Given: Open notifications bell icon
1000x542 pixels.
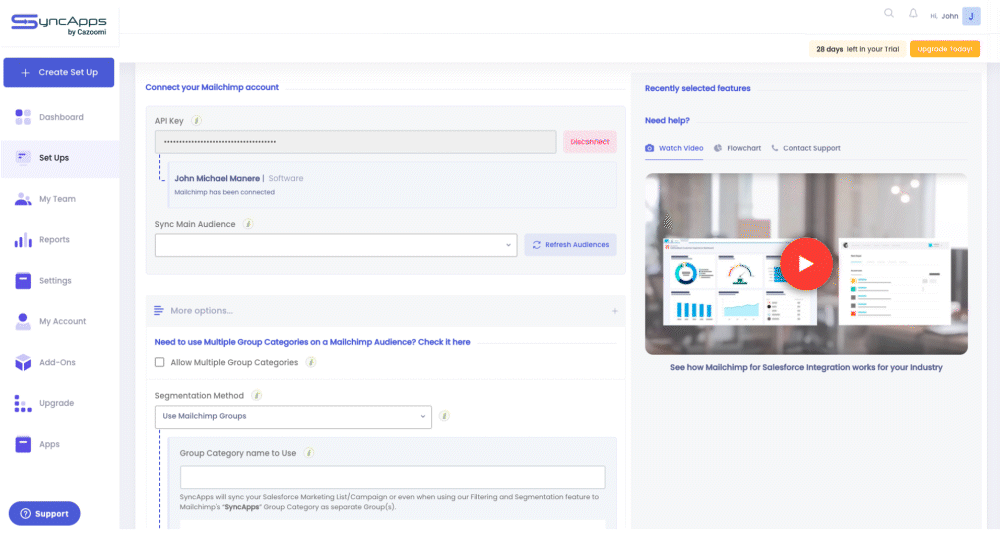Looking at the screenshot, I should pos(913,13).
